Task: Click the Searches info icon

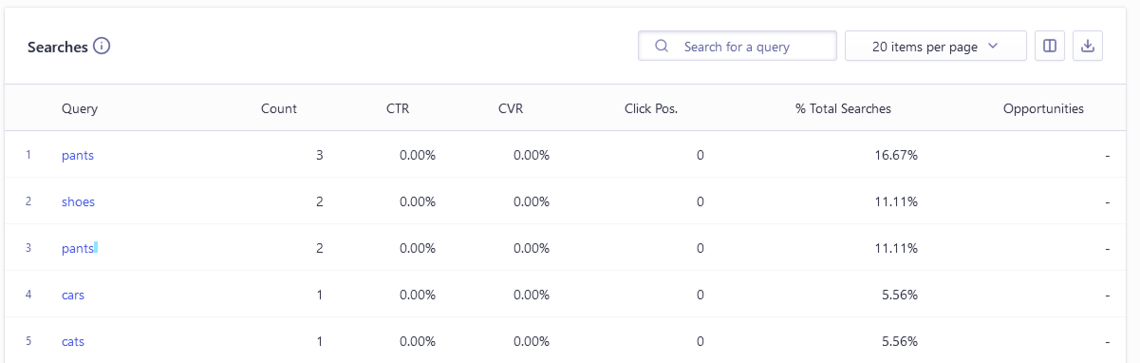Action: [x=102, y=47]
